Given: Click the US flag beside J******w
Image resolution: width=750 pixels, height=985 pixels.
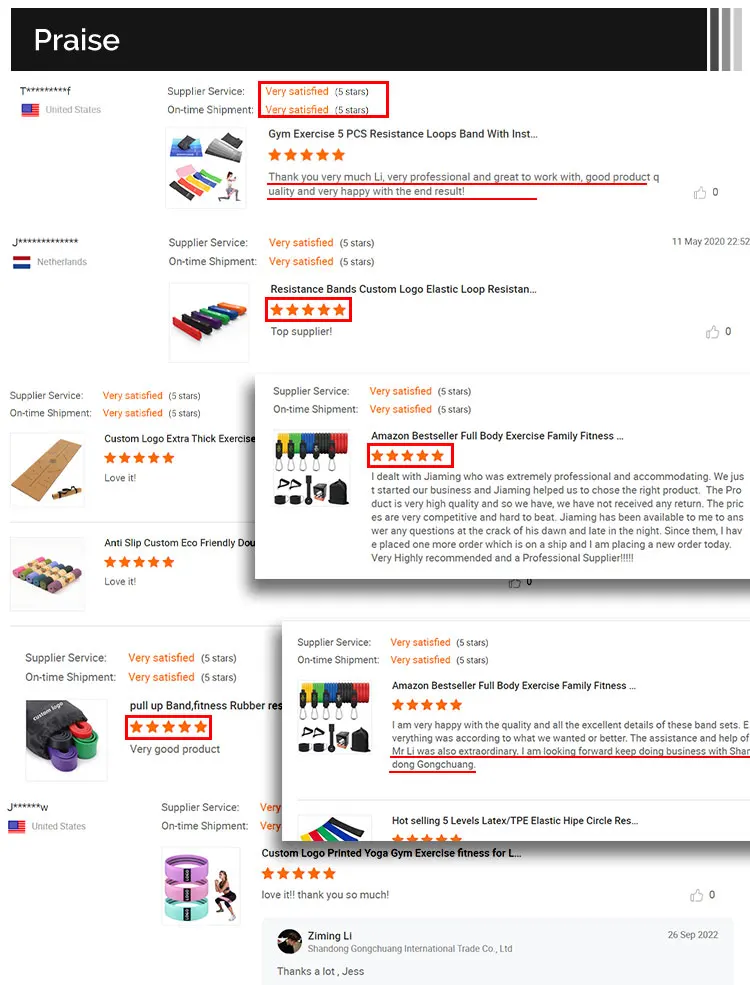Looking at the screenshot, I should pyautogui.click(x=17, y=827).
